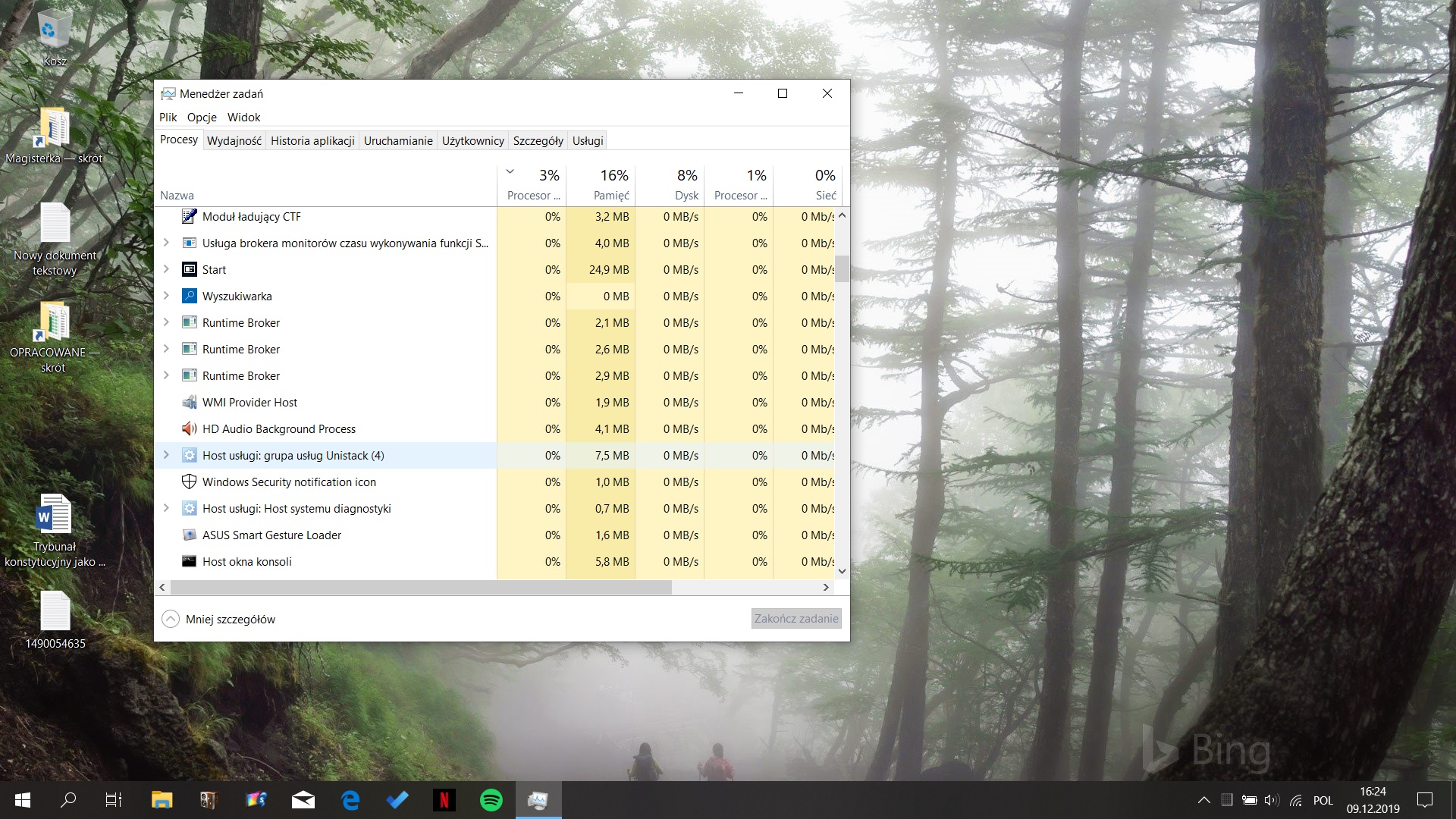Click the Trybunał konstytucyjny Word document icon

55,516
